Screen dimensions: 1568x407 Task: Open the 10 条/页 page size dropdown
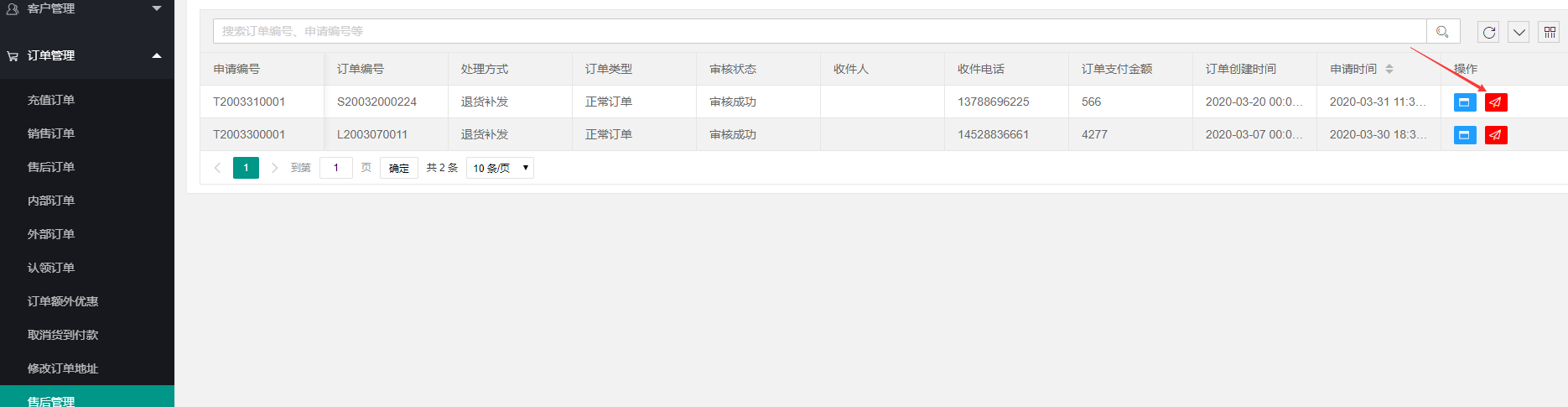[501, 168]
